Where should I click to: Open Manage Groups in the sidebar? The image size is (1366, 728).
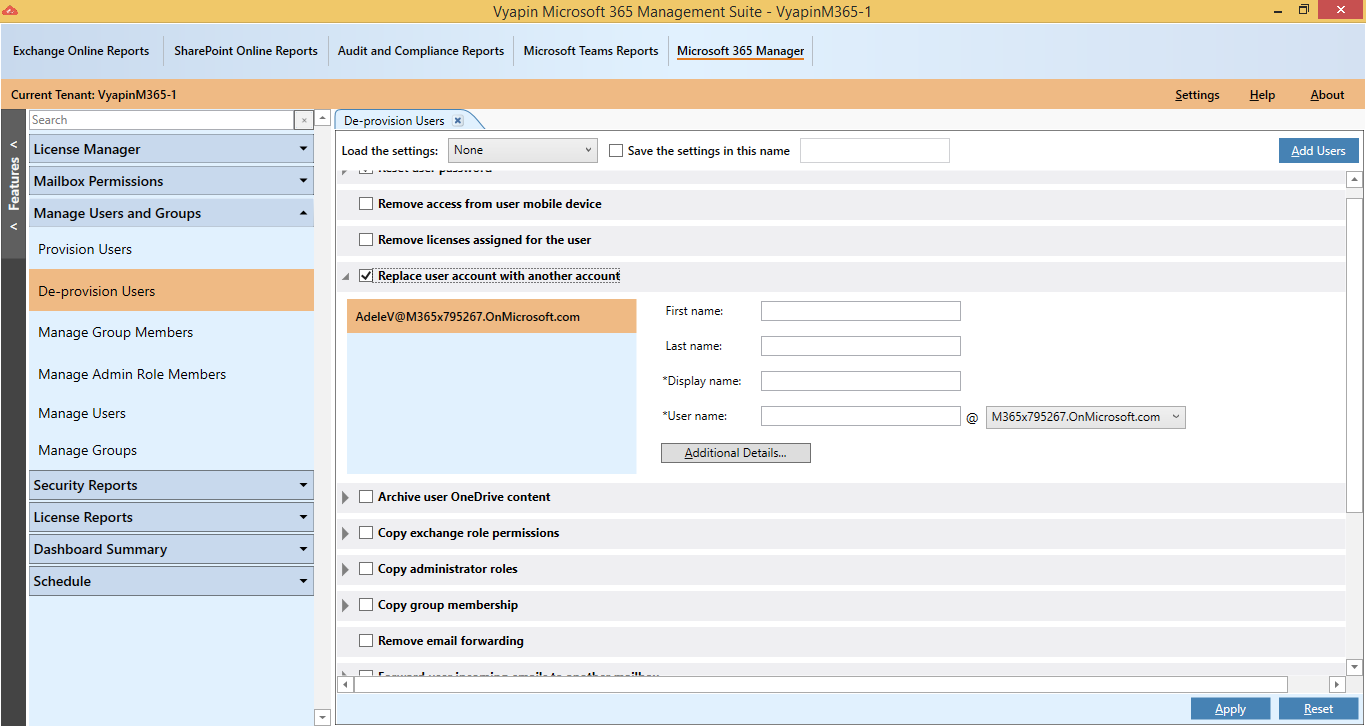pyautogui.click(x=88, y=450)
